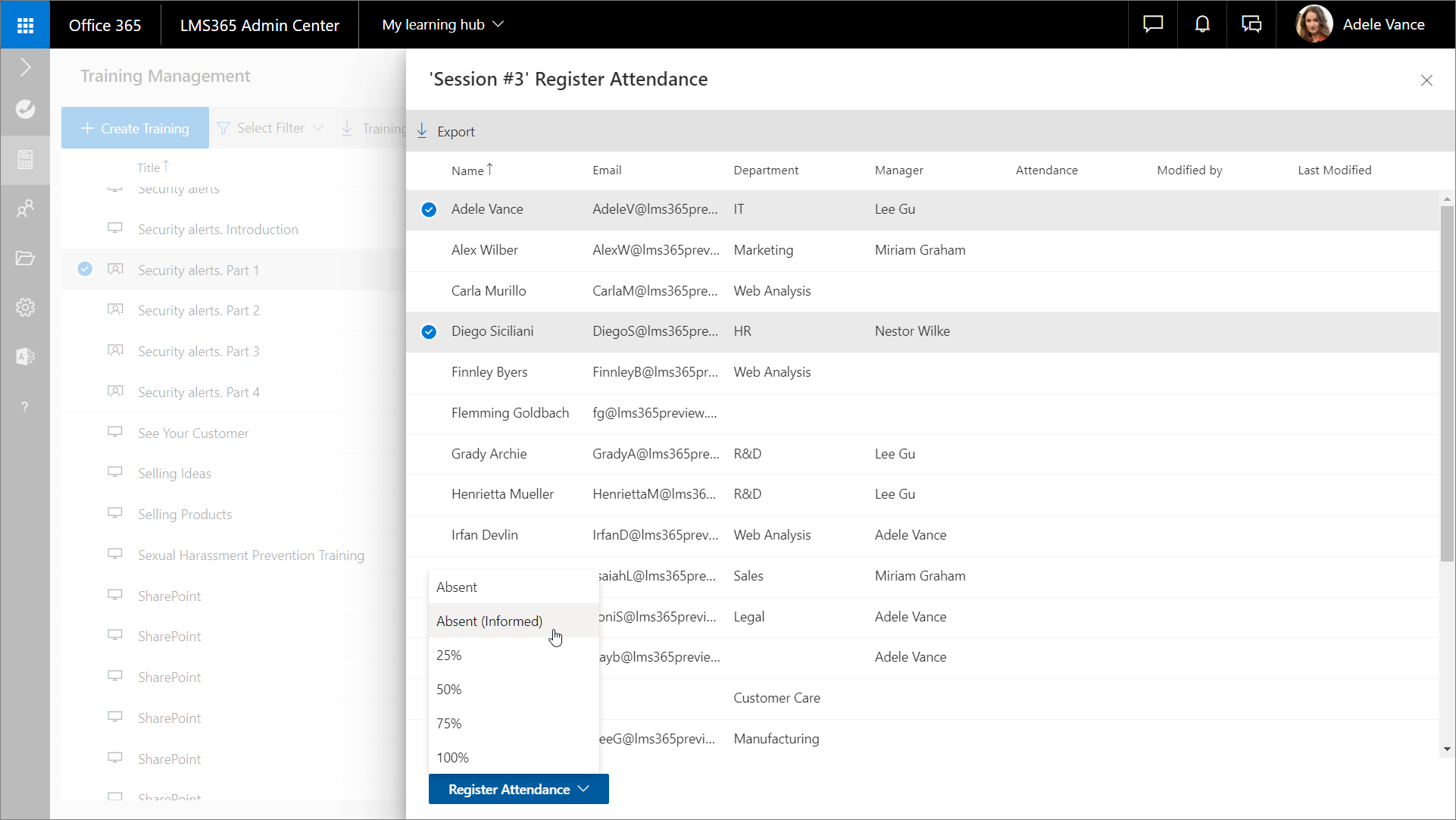Uncheck the Diego Siciliani row checkbox
Image resolution: width=1456 pixels, height=820 pixels.
click(429, 332)
